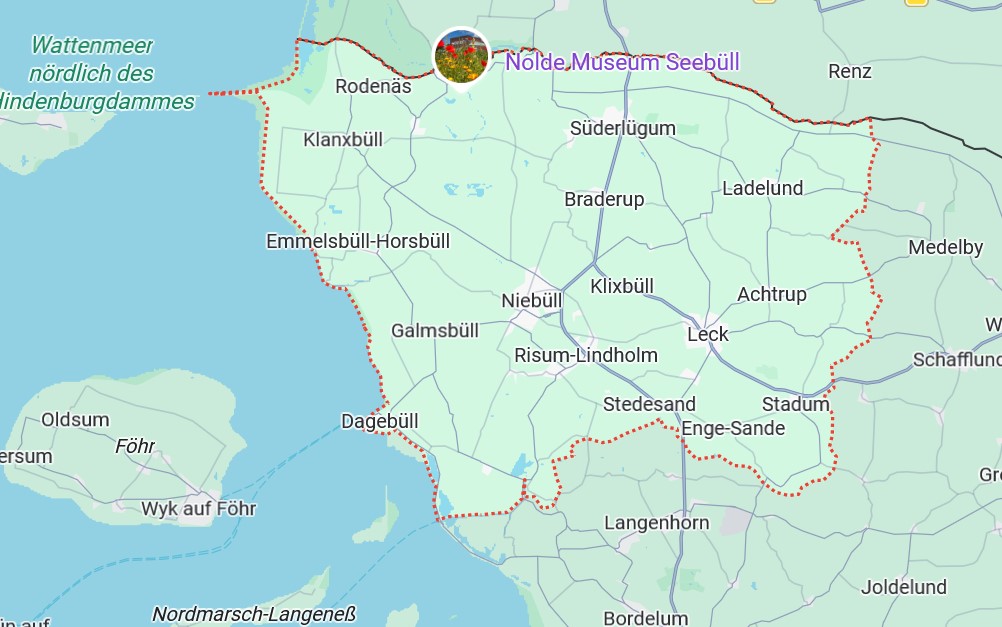Image resolution: width=1002 pixels, height=627 pixels.
Task: Open the Nolde Museum Seebüll photo marker
Action: (x=461, y=56)
